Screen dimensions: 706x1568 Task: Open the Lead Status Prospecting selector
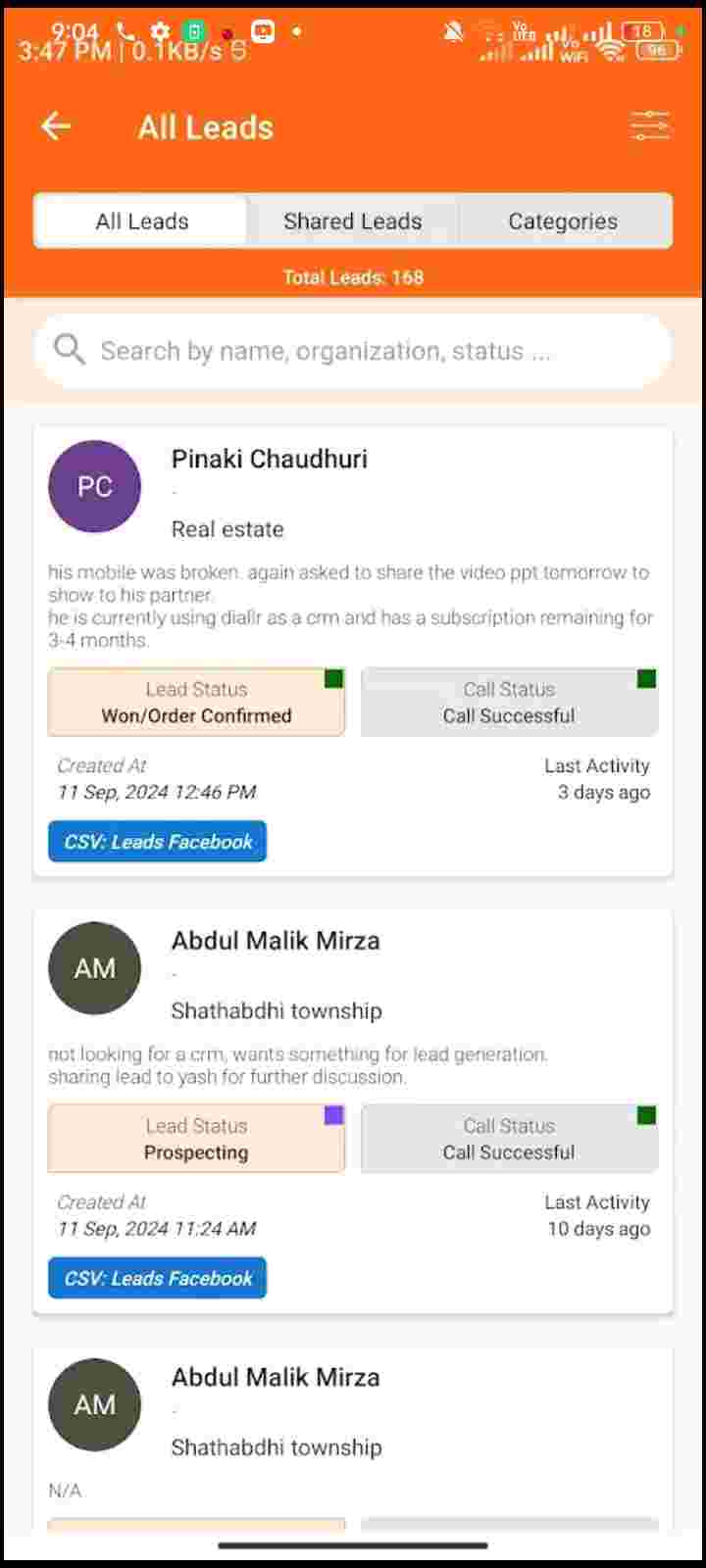coord(196,1139)
